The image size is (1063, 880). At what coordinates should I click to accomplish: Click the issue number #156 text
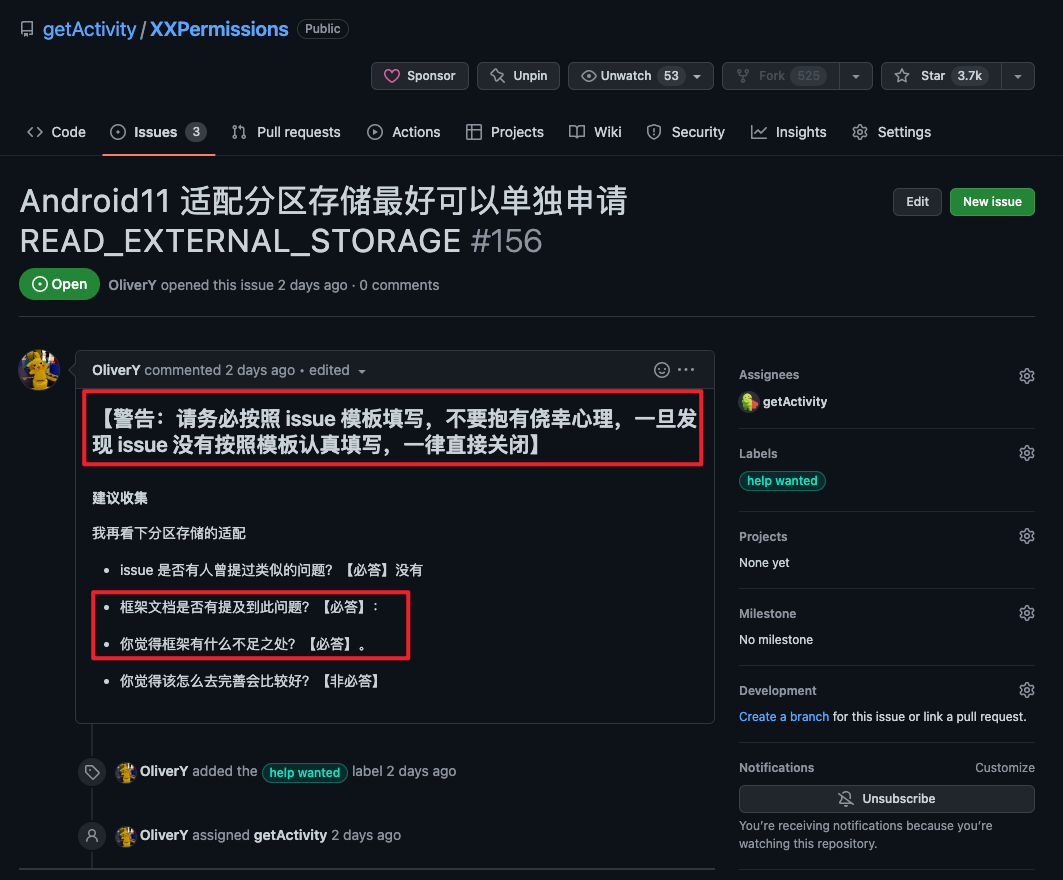tap(506, 241)
